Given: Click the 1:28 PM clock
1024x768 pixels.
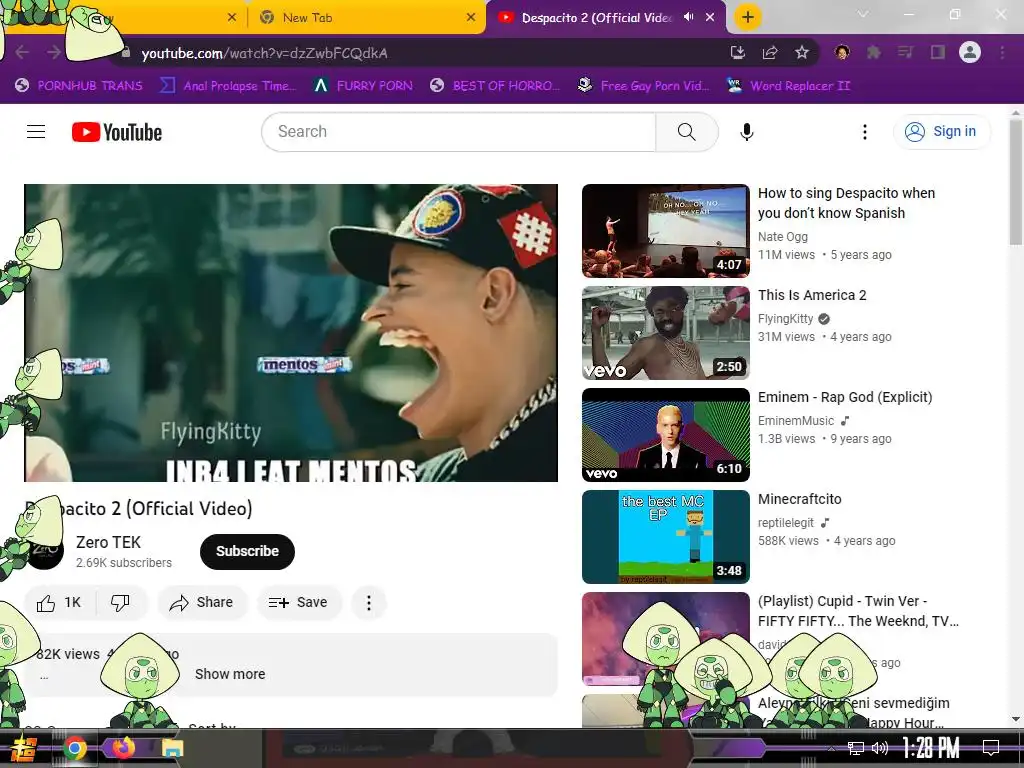Looking at the screenshot, I should pyautogui.click(x=930, y=748).
